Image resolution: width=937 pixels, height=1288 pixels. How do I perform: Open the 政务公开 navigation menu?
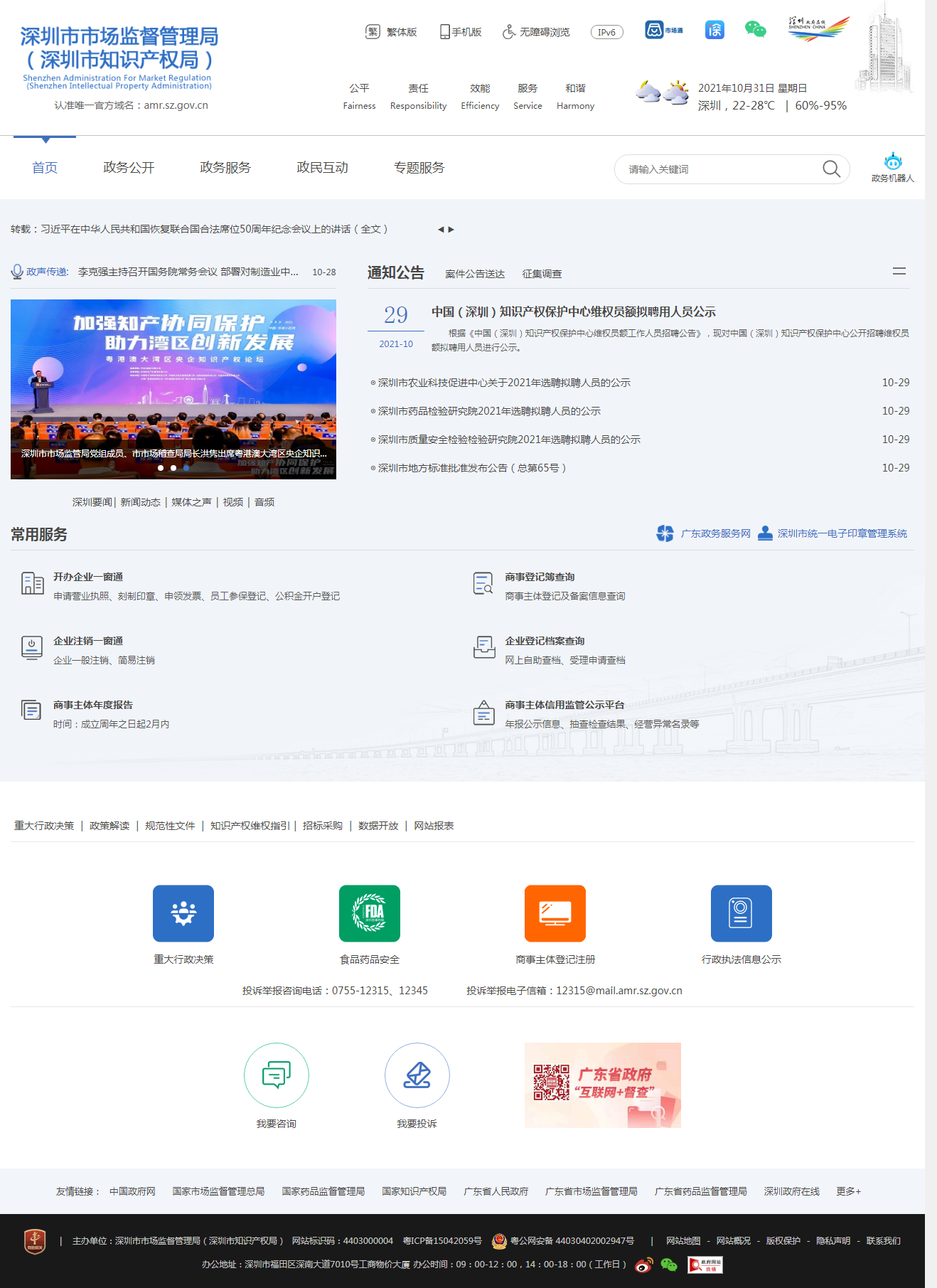coord(129,168)
